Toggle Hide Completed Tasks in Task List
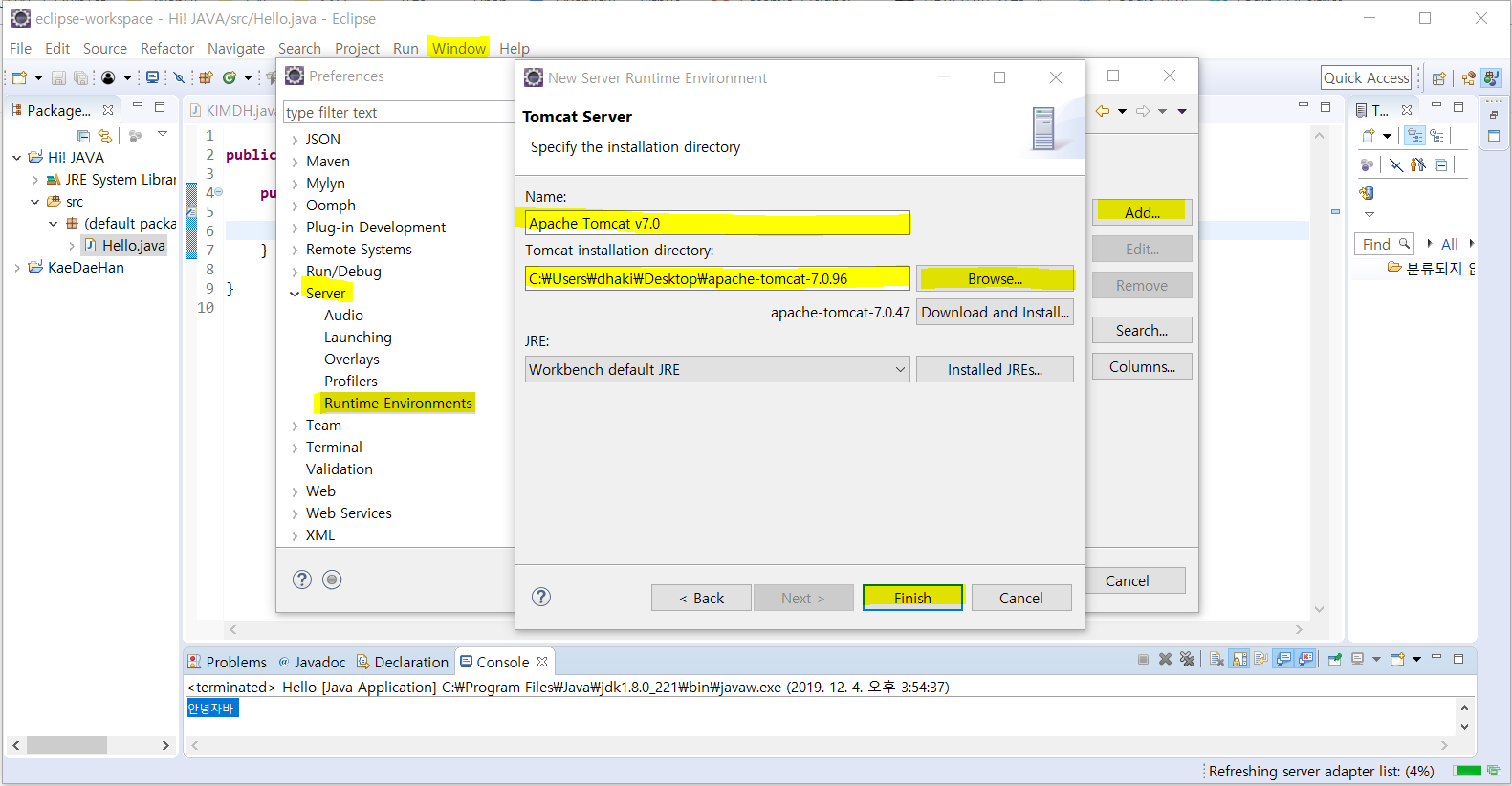 coord(1396,164)
